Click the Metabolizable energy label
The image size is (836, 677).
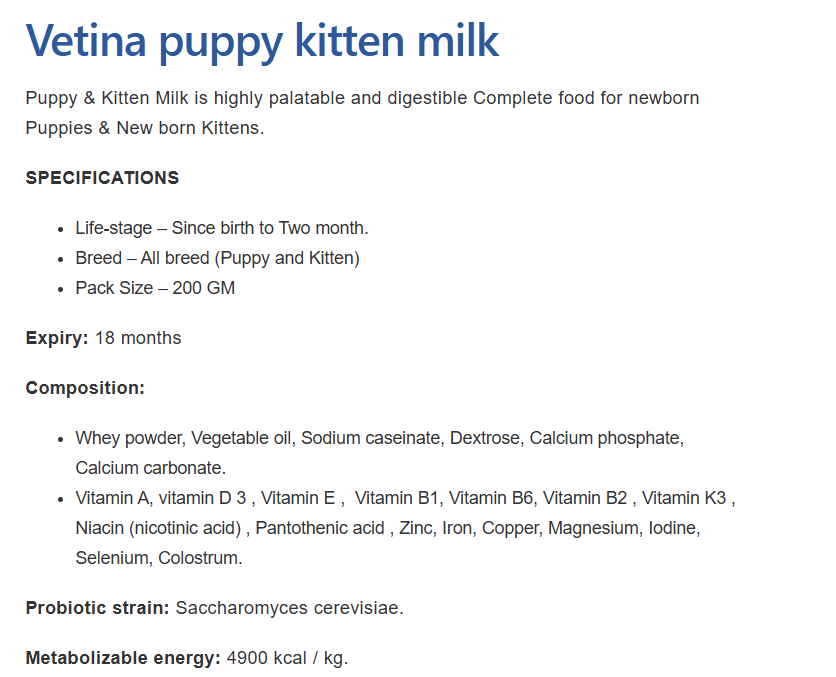pos(122,658)
